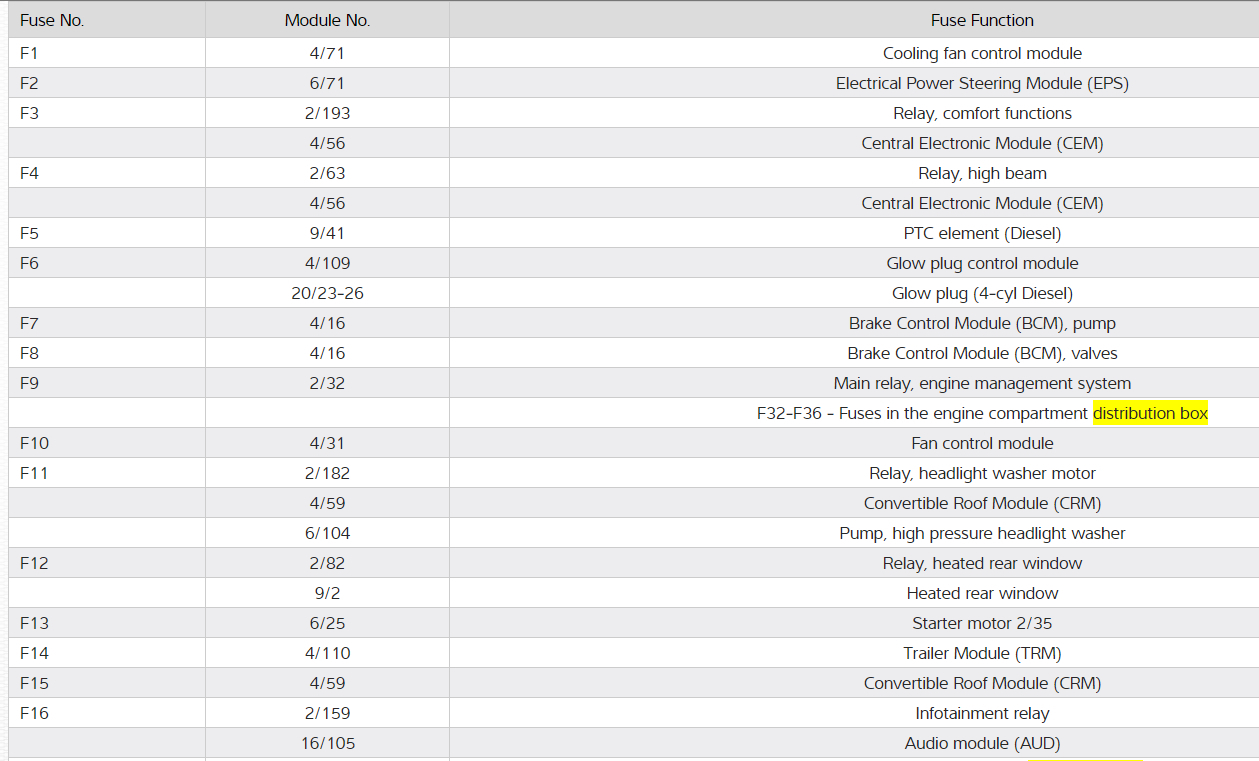This screenshot has height=761, width=1259.
Task: Click the Heated rear window function cell
Action: [x=982, y=593]
